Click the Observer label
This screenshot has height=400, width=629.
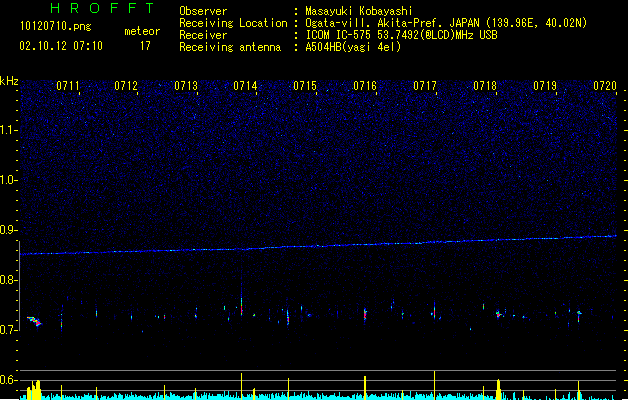[x=203, y=11]
